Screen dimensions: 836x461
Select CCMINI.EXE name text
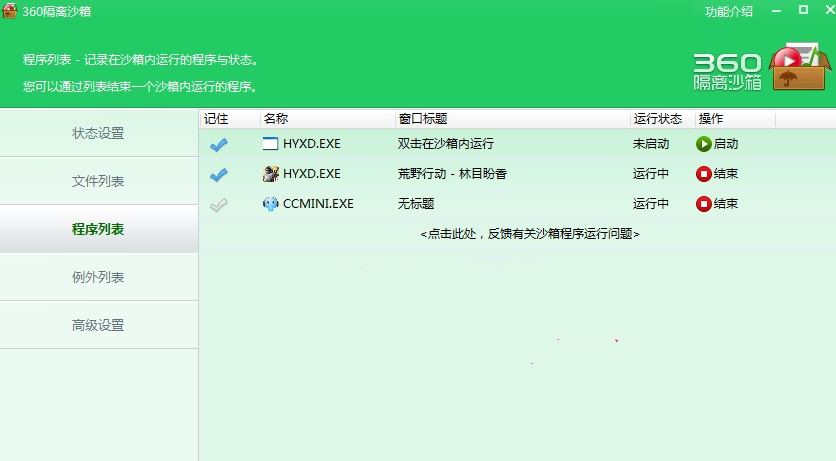click(318, 204)
